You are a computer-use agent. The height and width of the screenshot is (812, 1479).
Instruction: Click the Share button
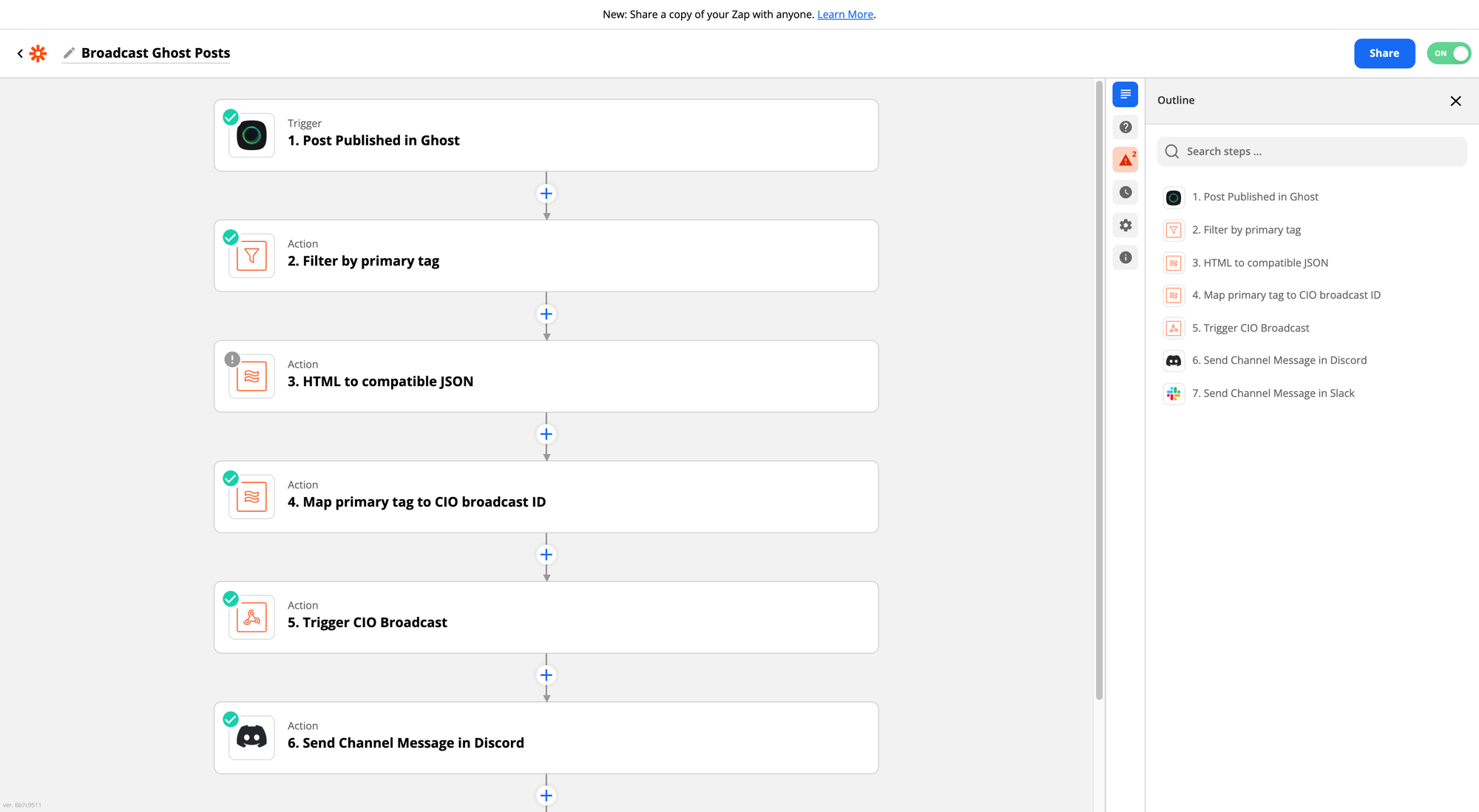click(x=1384, y=53)
